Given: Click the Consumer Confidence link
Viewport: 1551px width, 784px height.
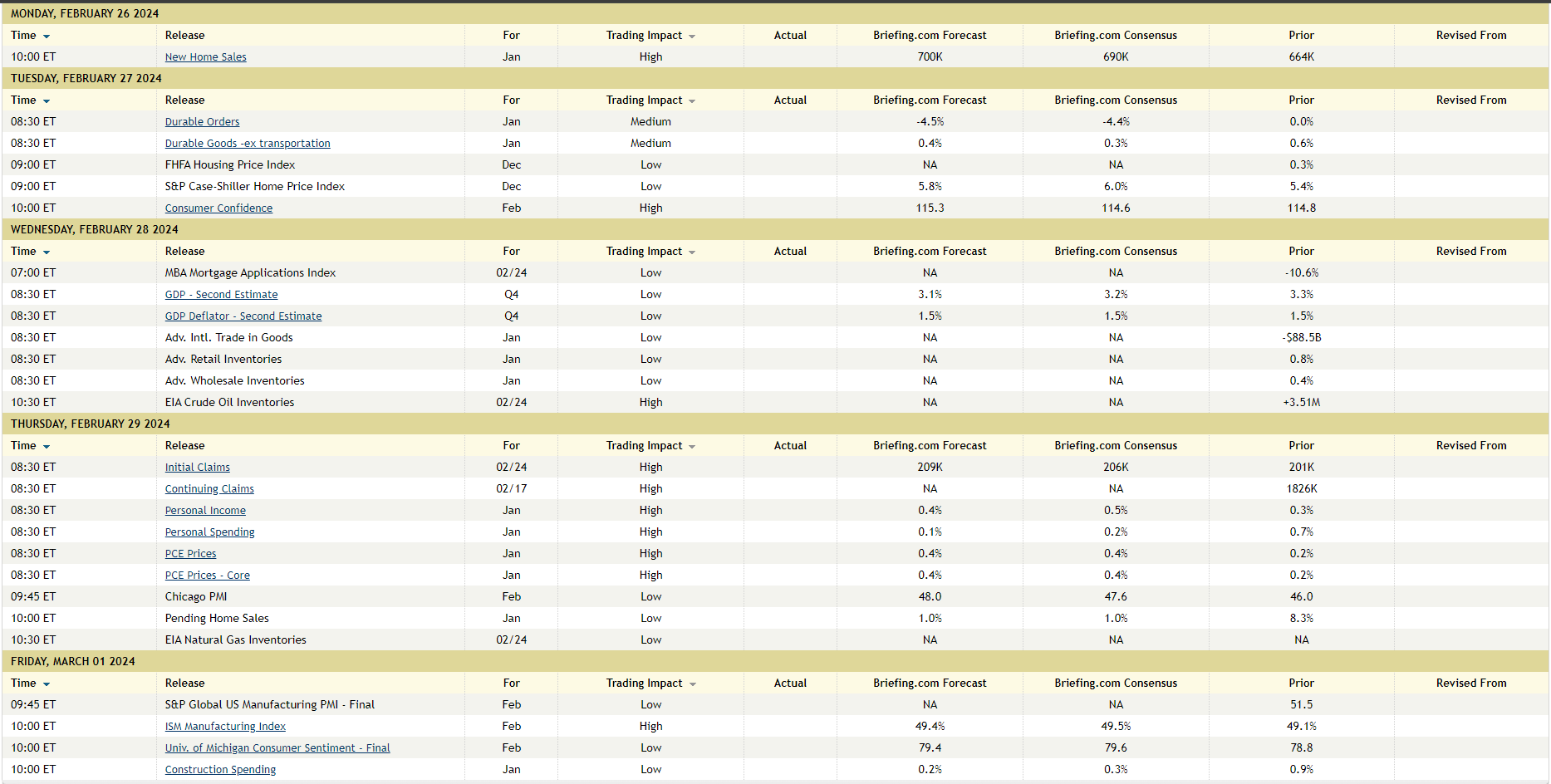Looking at the screenshot, I should pyautogui.click(x=218, y=208).
